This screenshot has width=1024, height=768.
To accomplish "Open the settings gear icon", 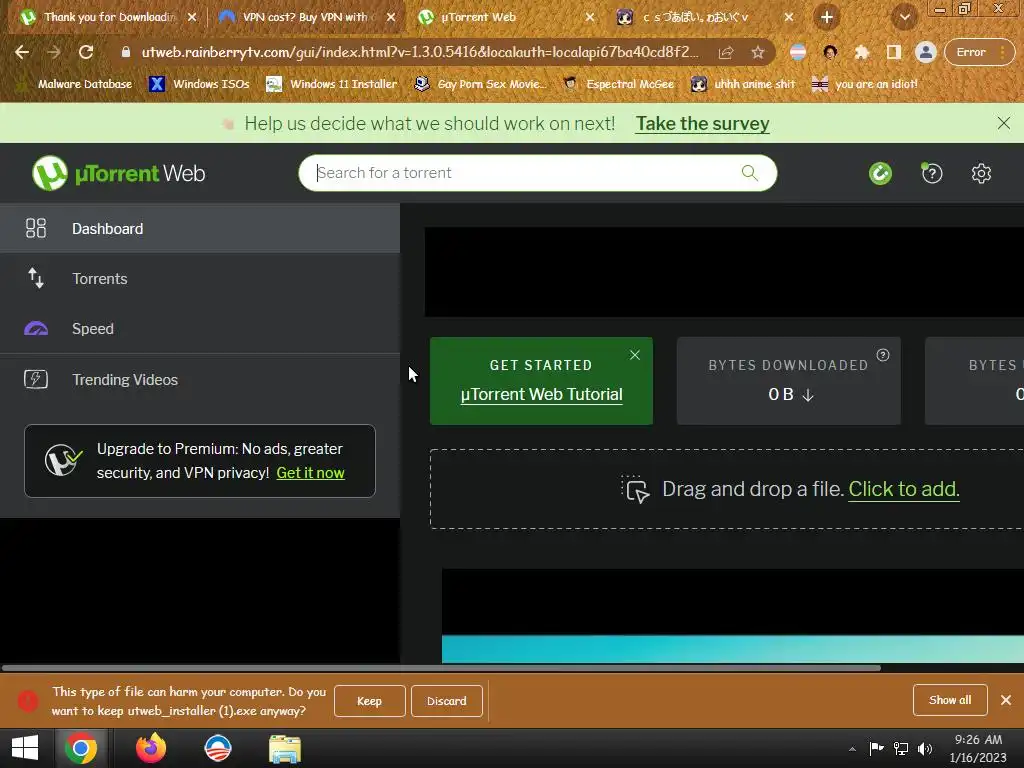I will point(981,173).
